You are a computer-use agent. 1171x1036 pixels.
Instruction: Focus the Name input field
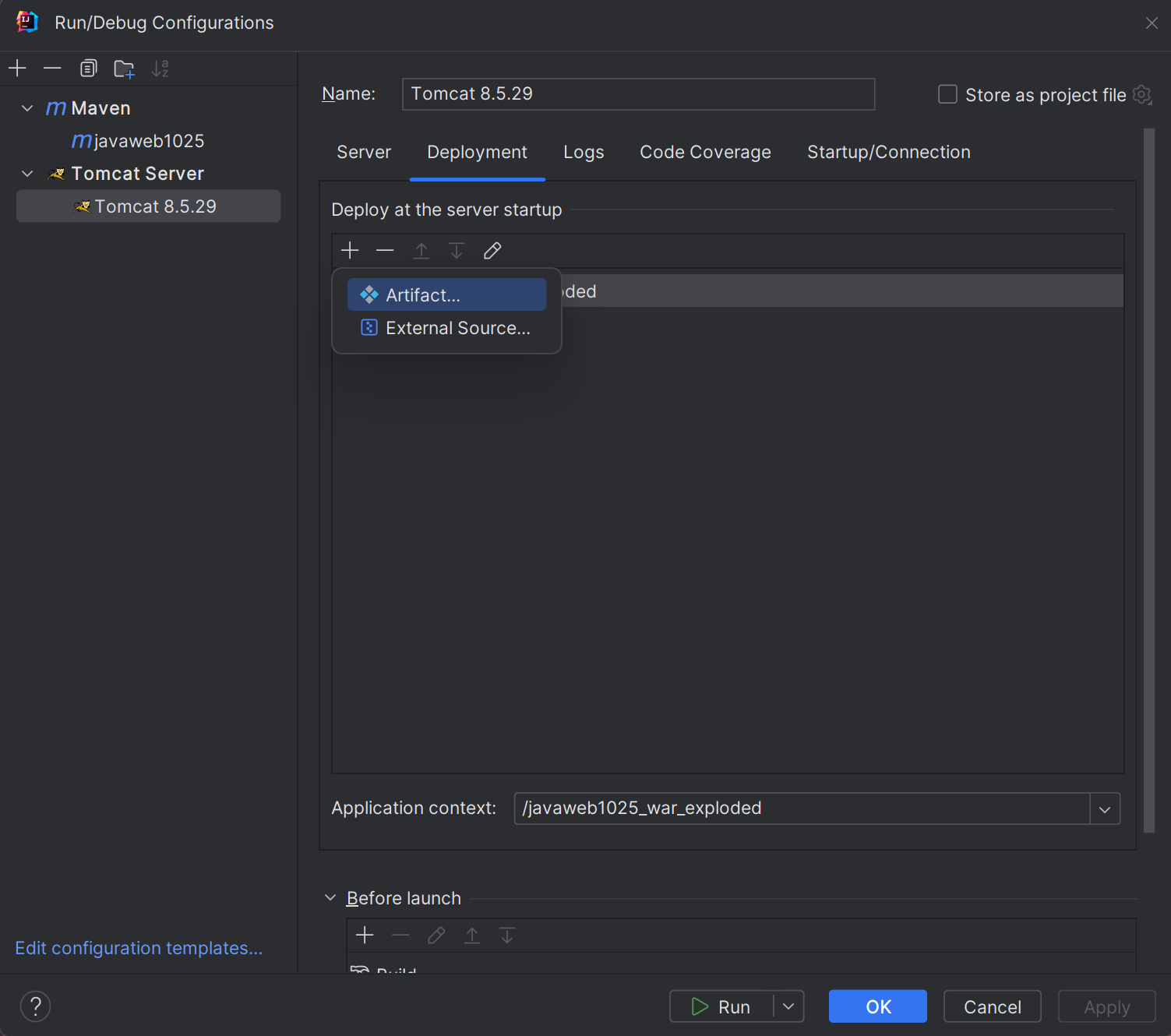(638, 94)
